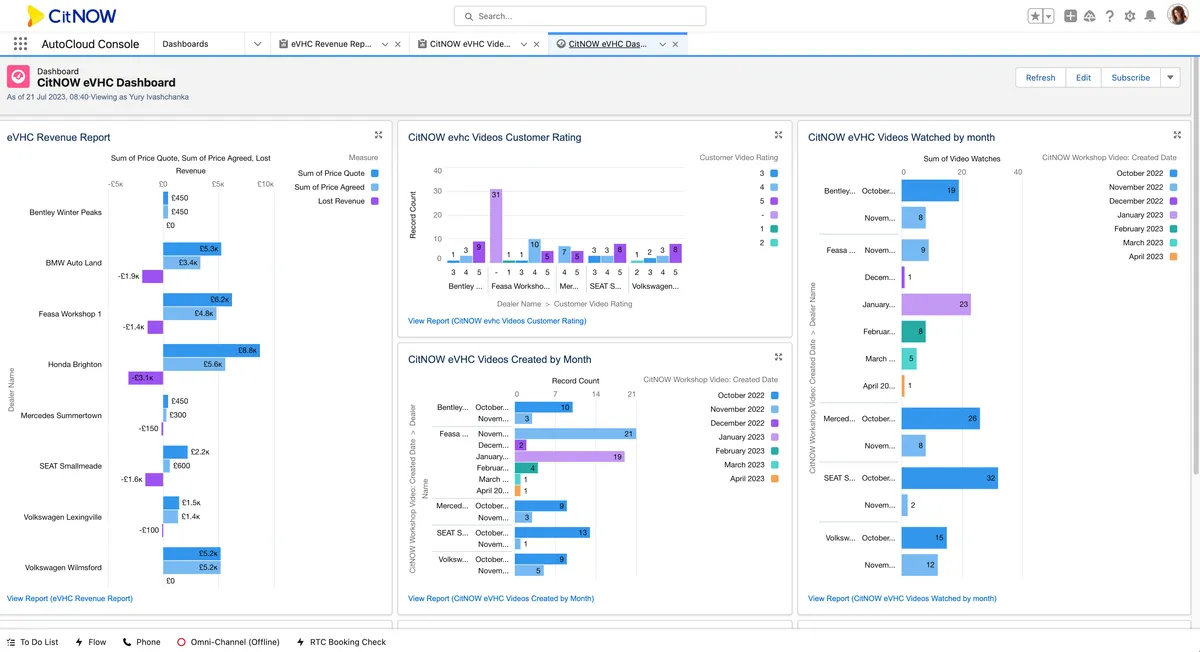
Task: Expand the Videos Watched by month widget
Action: pyautogui.click(x=1178, y=135)
